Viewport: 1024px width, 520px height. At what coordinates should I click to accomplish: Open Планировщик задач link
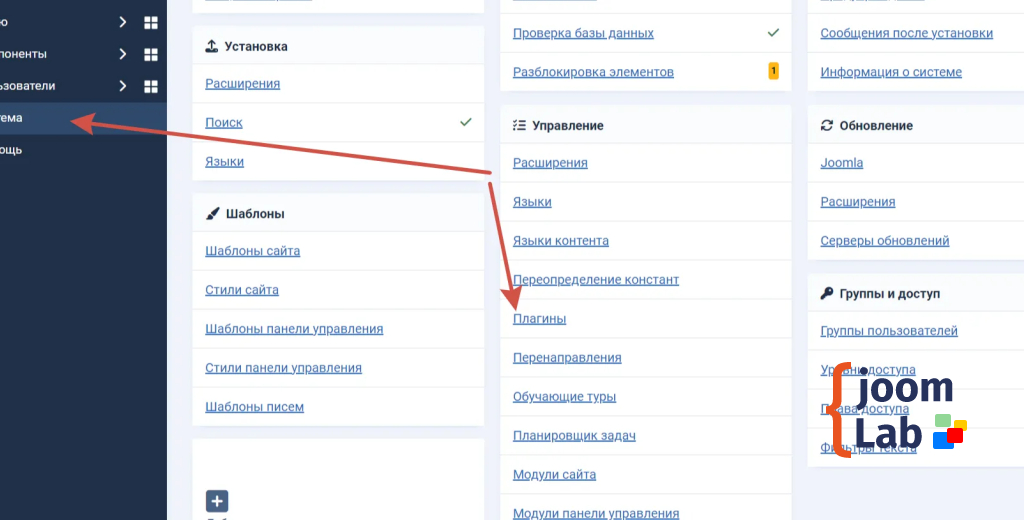(574, 436)
